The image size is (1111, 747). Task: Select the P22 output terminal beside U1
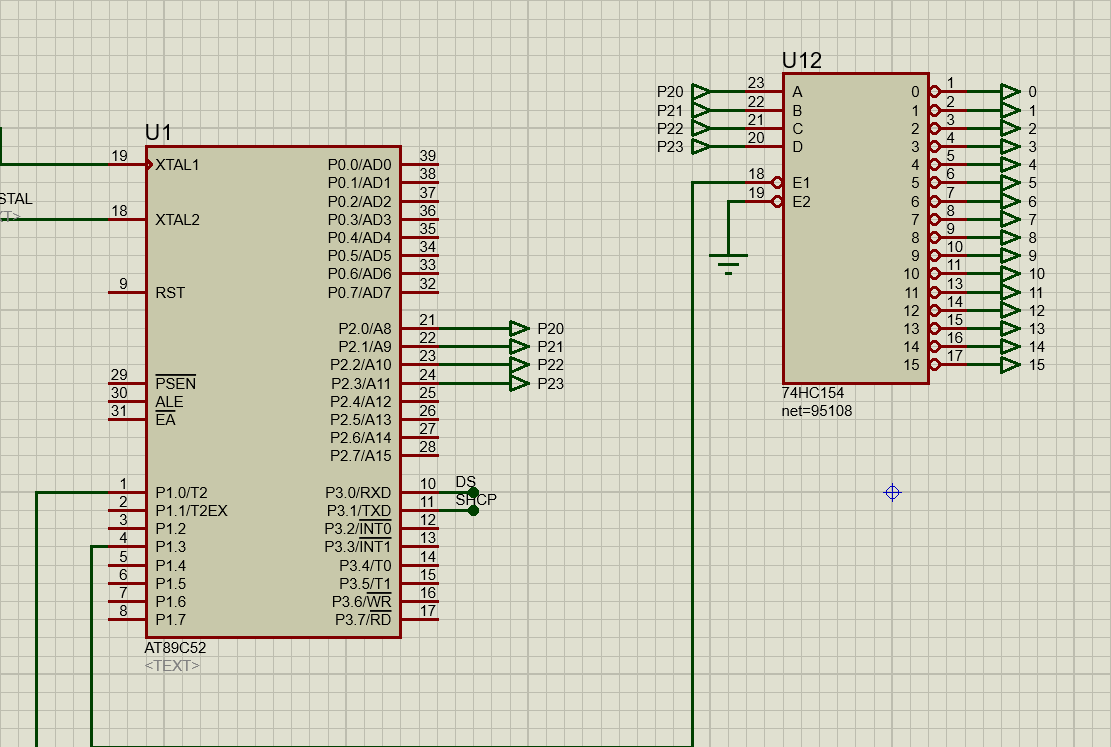click(x=519, y=365)
